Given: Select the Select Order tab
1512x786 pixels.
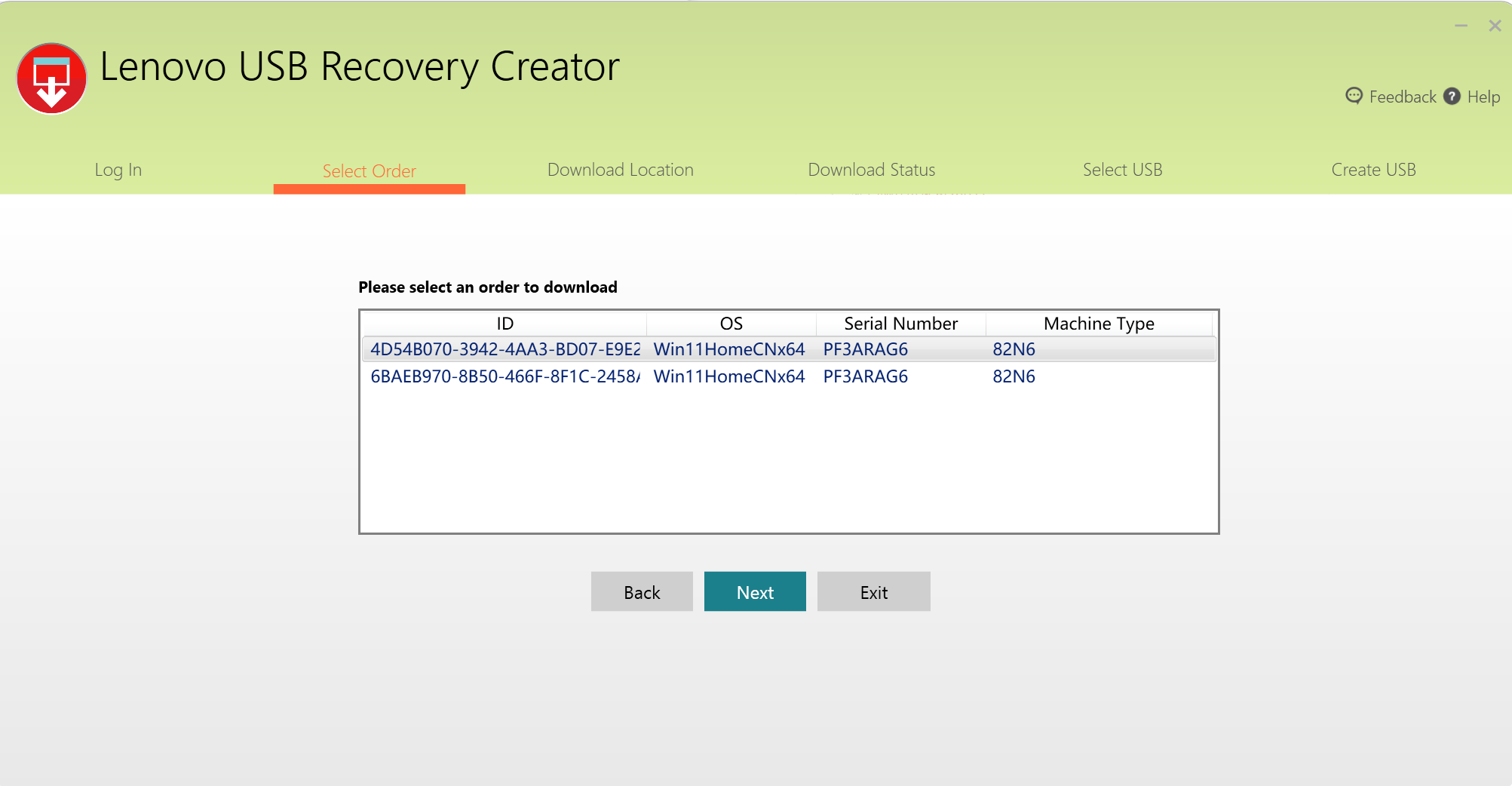Looking at the screenshot, I should pyautogui.click(x=369, y=171).
